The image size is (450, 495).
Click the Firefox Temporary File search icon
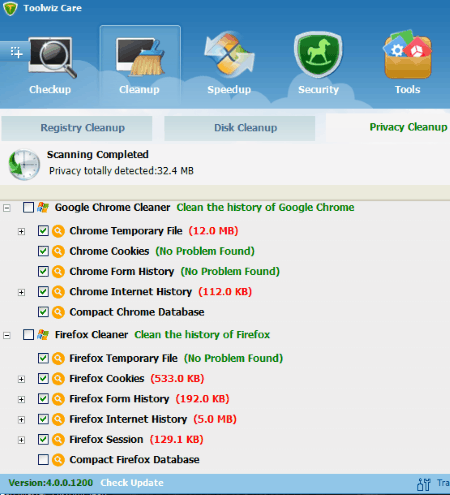(58, 358)
